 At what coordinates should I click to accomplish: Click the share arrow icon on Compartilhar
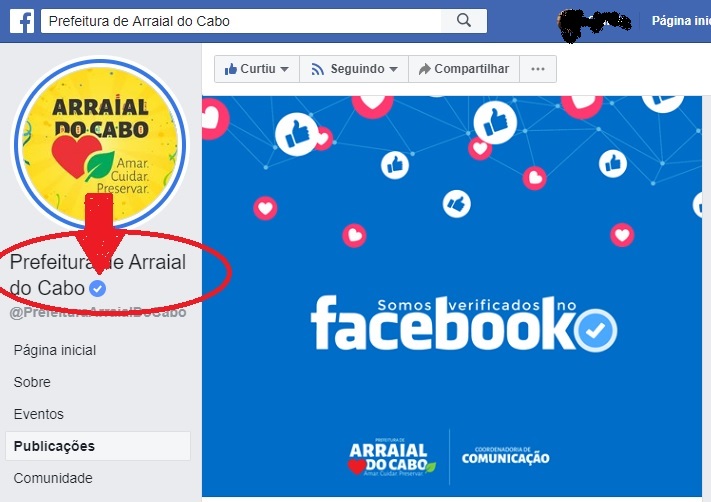coord(424,69)
